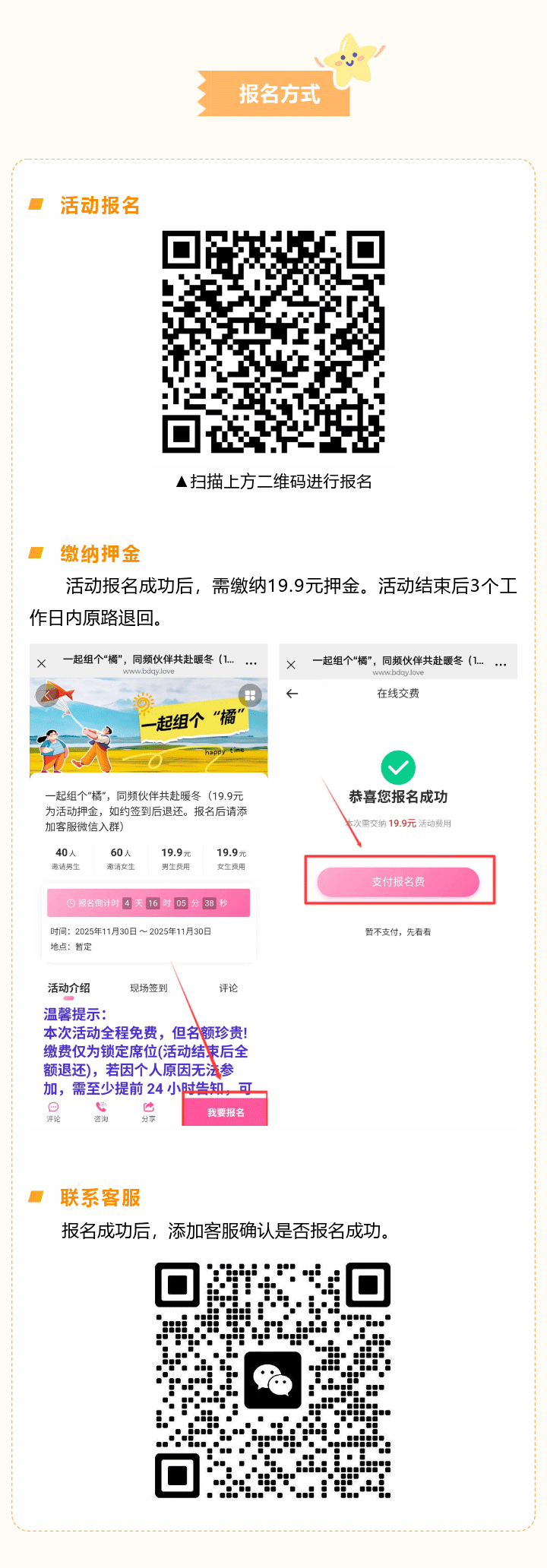Click the 暂不支付，先看看 link

398,932
